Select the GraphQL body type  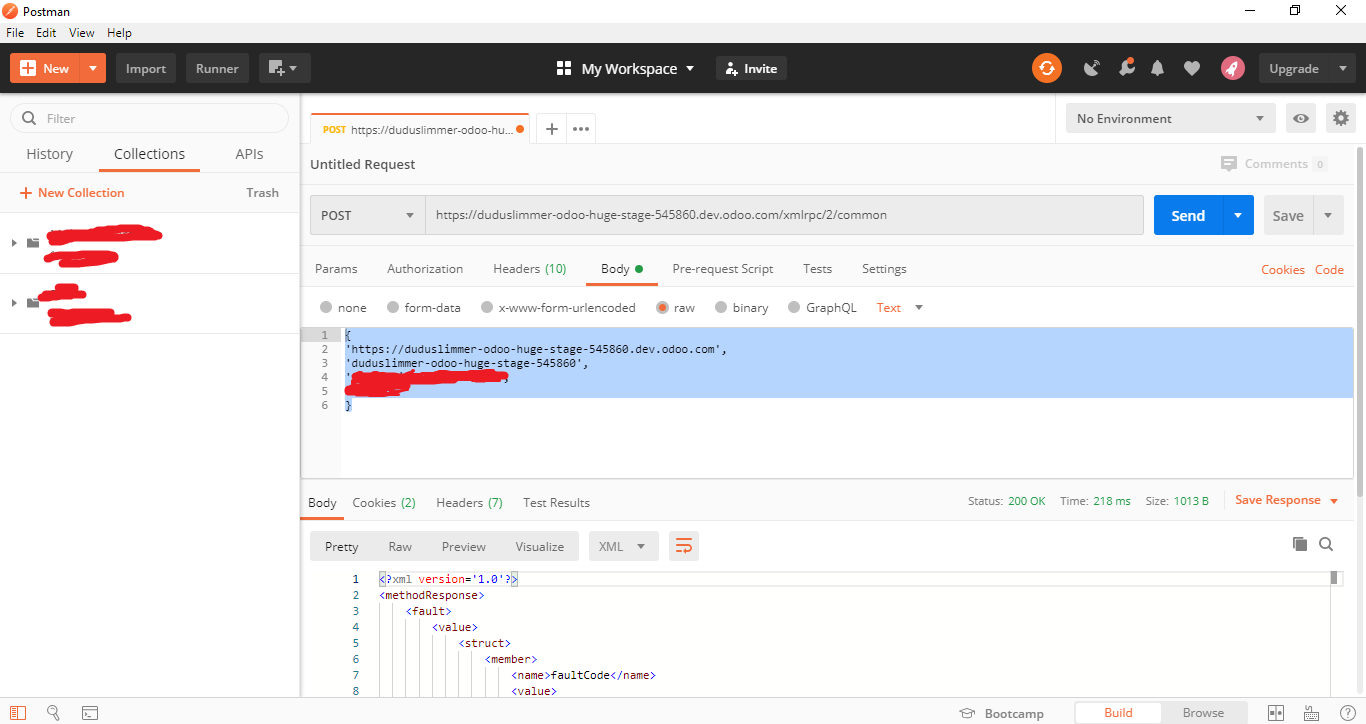[x=794, y=308]
